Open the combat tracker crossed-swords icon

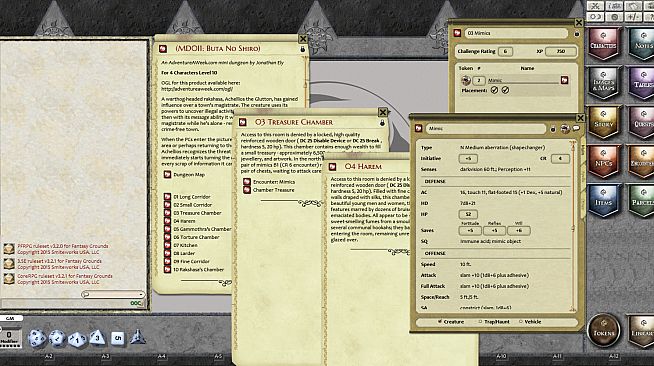click(x=595, y=6)
